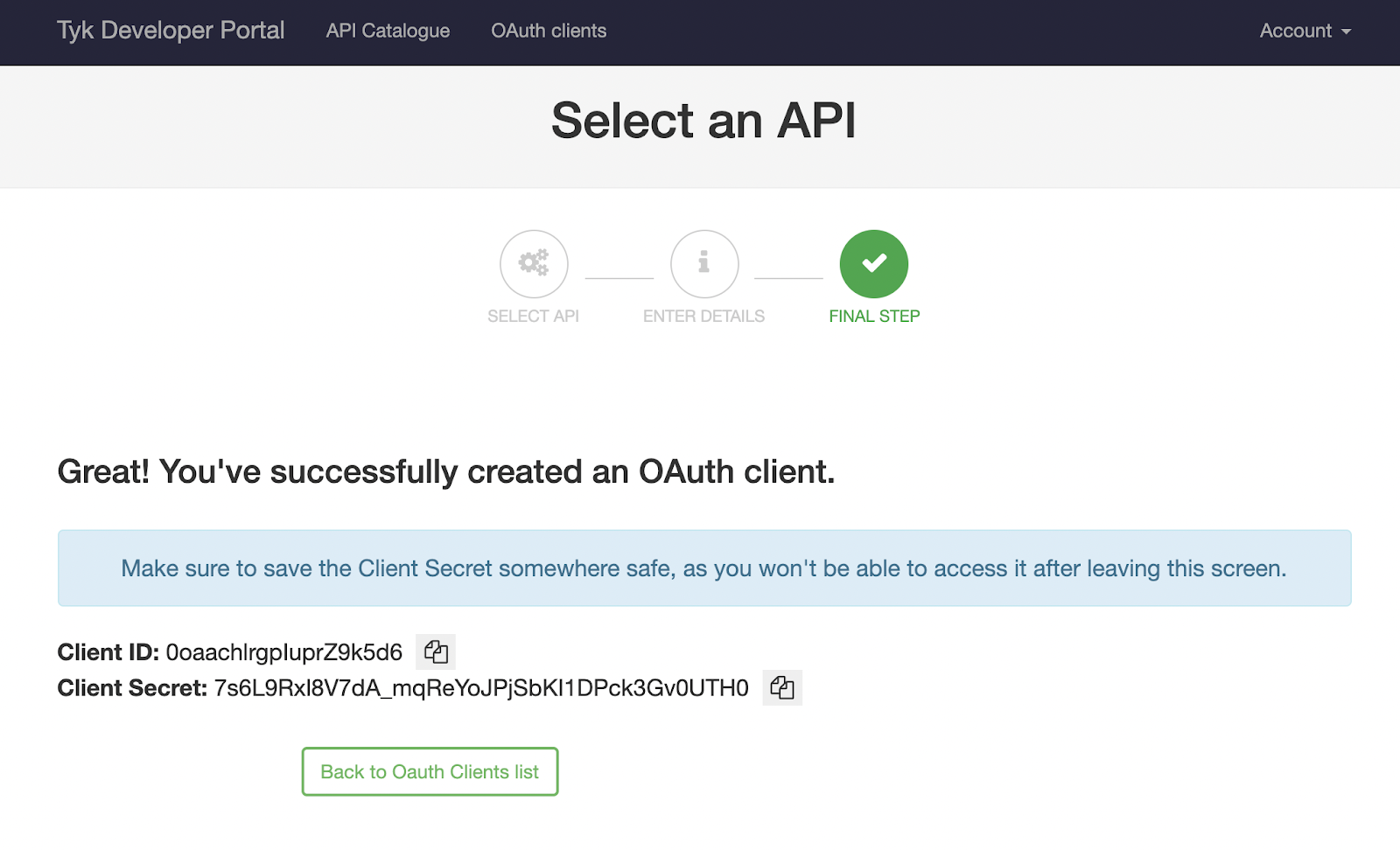
Task: Open the API Catalogue page
Action: (388, 31)
